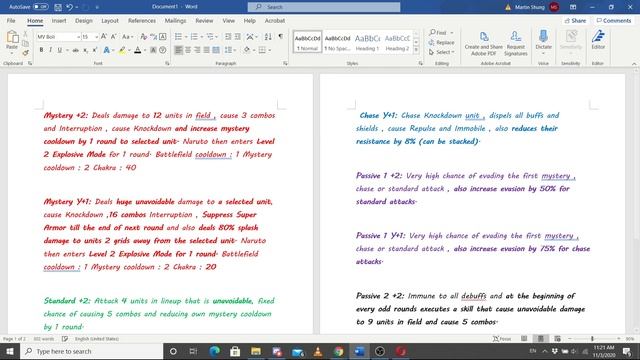Toggle Align Left paragraph alignment

coord(178,50)
